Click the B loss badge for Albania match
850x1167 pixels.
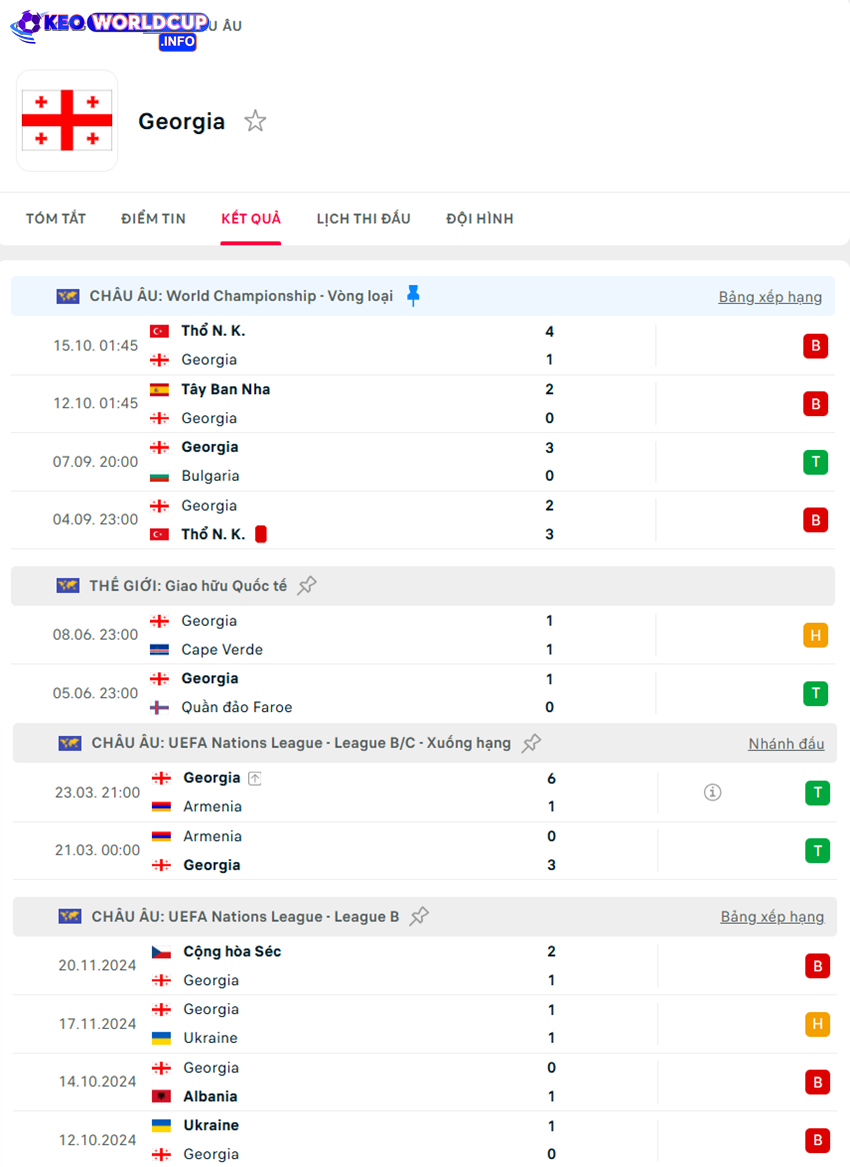[x=817, y=1082]
